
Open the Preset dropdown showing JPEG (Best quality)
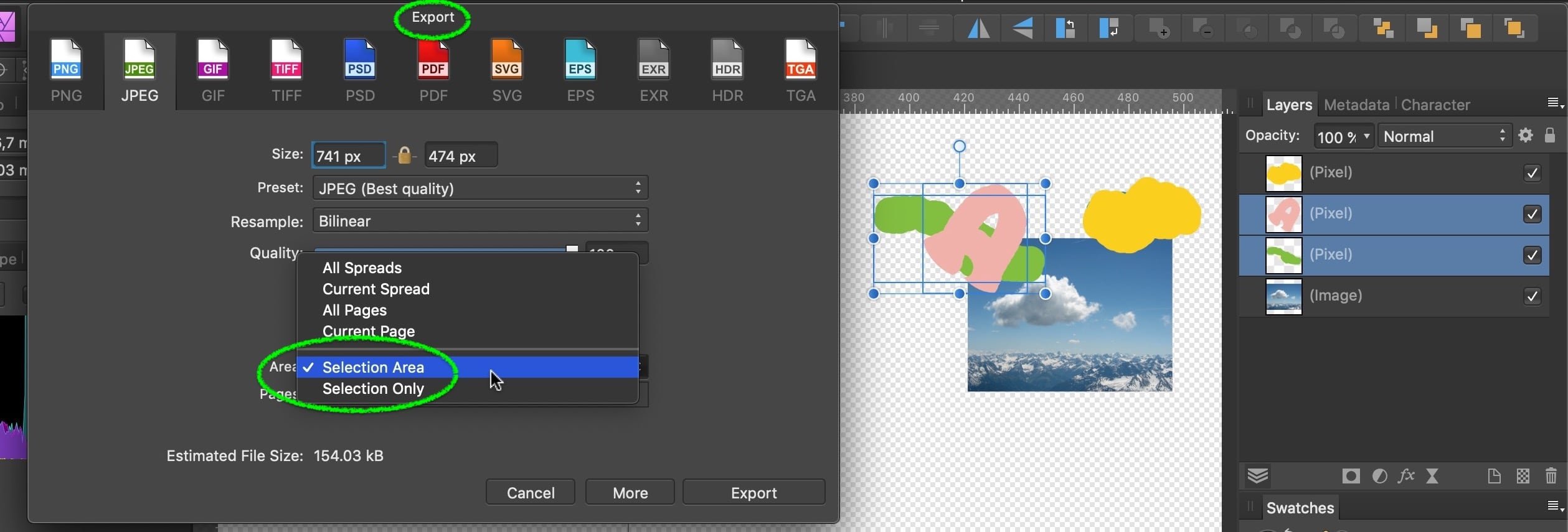[x=480, y=188]
